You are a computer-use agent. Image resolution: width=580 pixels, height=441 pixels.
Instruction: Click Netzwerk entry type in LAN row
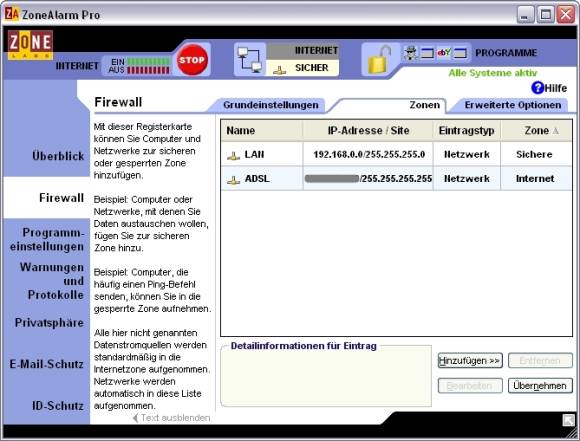[x=467, y=154]
